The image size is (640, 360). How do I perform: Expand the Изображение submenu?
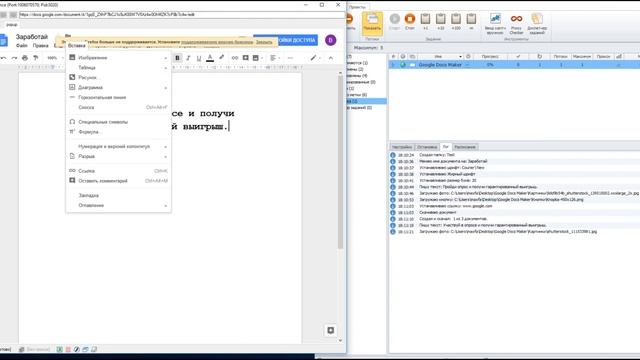[x=118, y=58]
